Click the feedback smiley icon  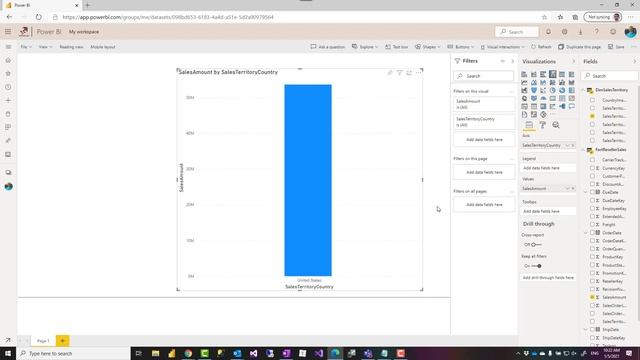click(x=613, y=32)
